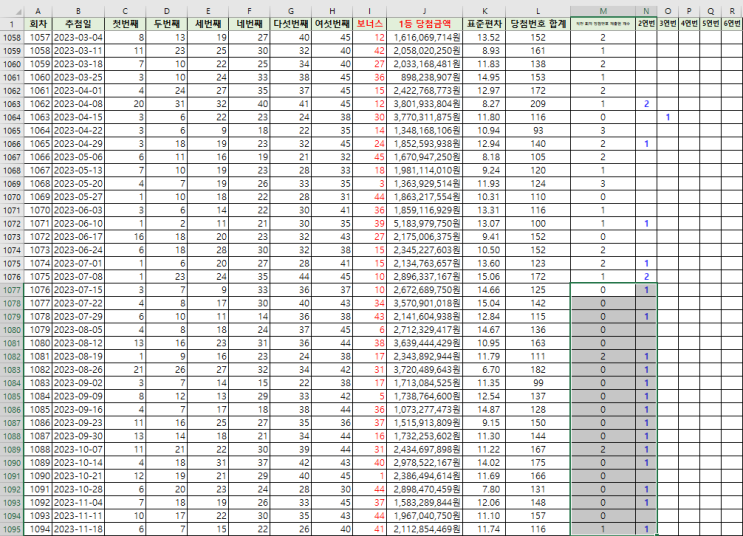Click the 4연번 header cell

coord(689,24)
